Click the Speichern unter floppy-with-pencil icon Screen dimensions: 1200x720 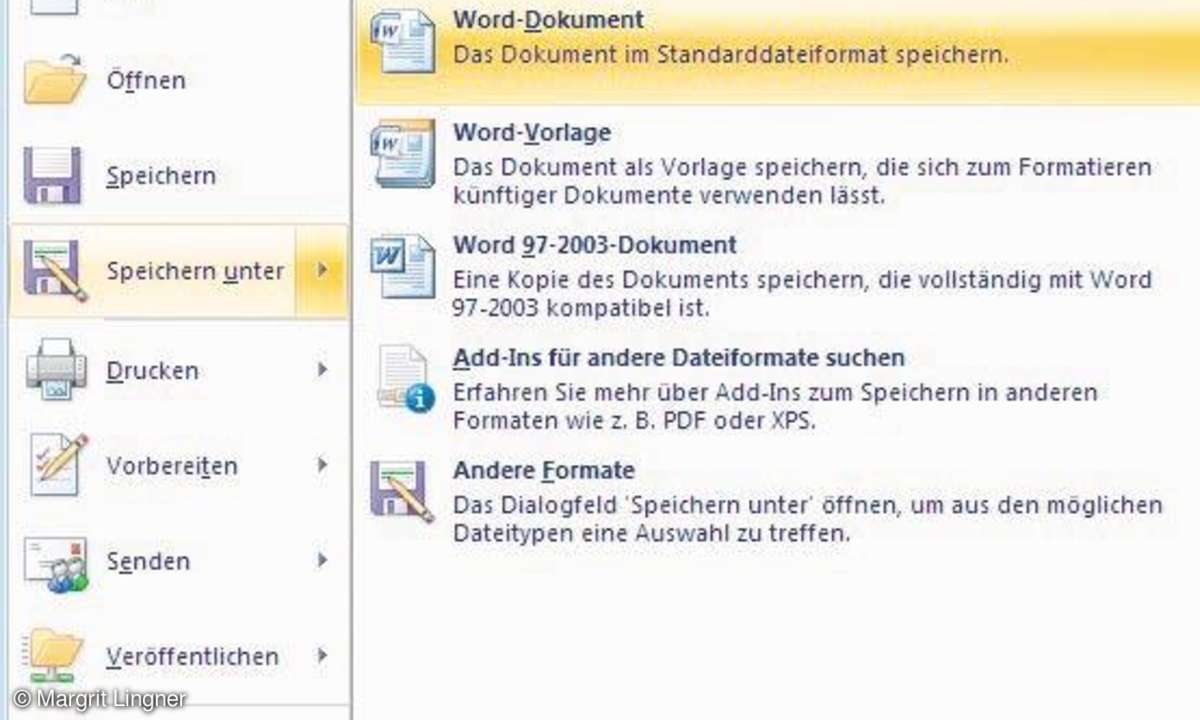pyautogui.click(x=55, y=271)
